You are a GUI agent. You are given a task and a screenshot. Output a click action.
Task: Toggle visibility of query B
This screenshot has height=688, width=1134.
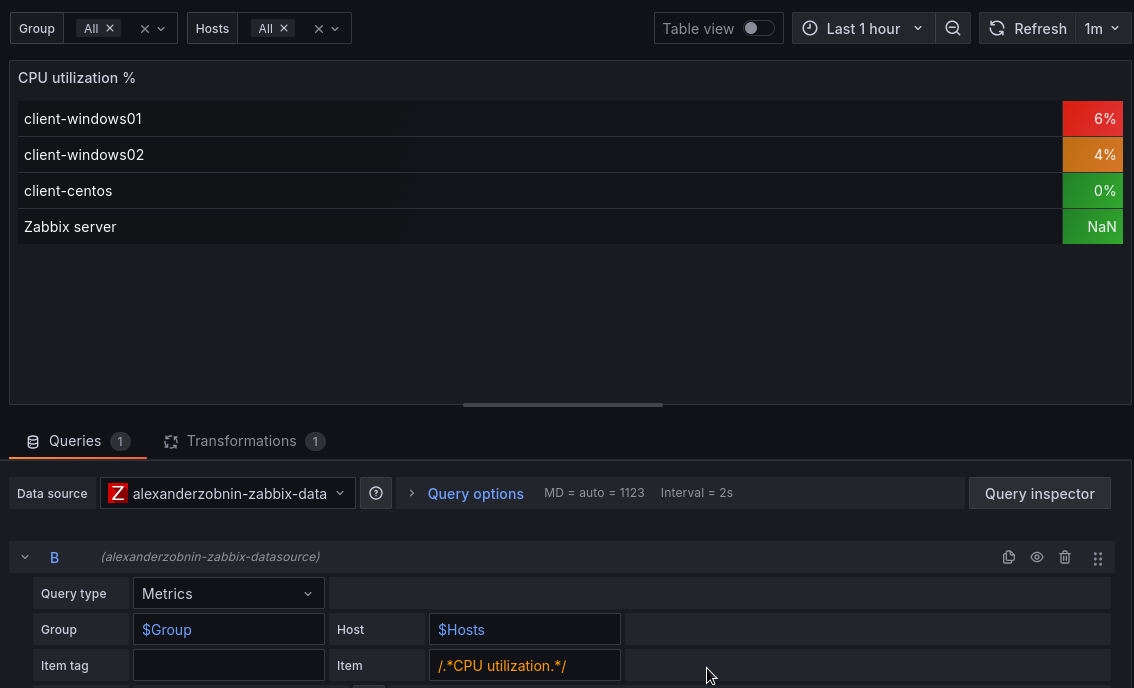pos(1037,557)
